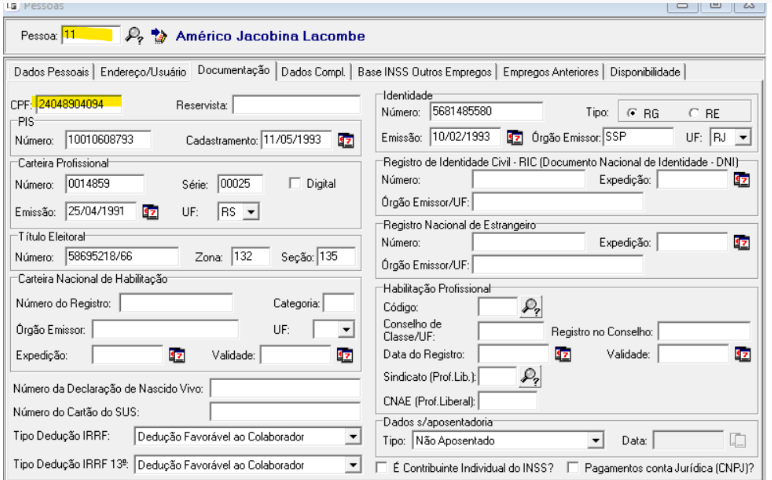Open calendar for Identidade Emissão date
This screenshot has height=480, width=772.
click(x=515, y=136)
